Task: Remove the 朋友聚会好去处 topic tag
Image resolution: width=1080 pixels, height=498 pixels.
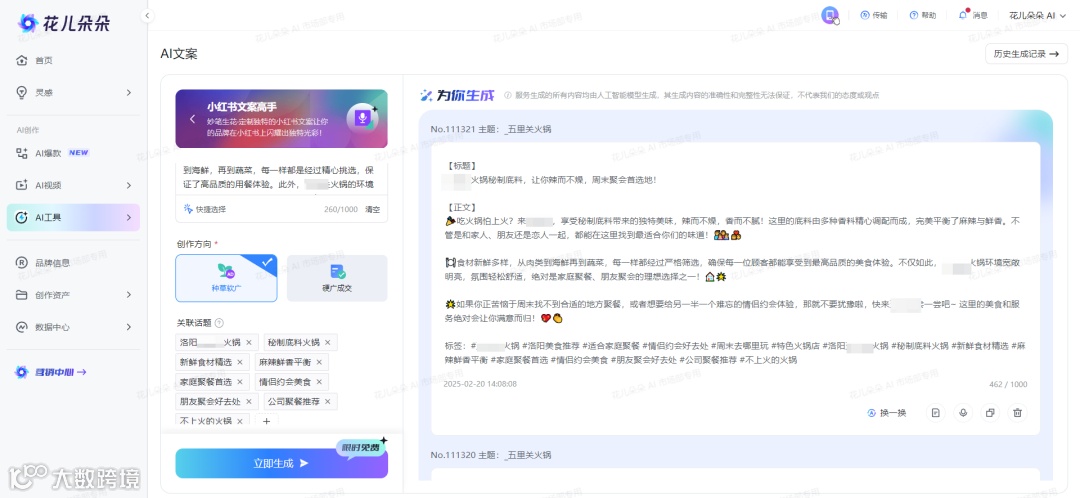Action: pos(249,401)
